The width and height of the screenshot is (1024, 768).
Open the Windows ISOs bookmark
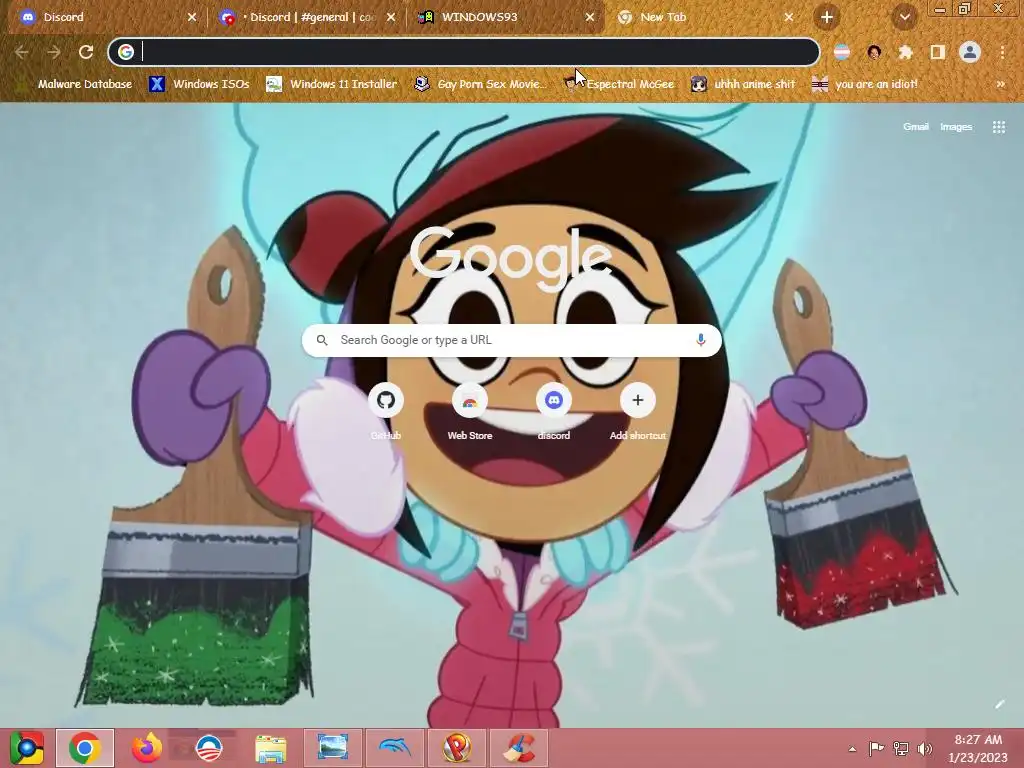199,84
